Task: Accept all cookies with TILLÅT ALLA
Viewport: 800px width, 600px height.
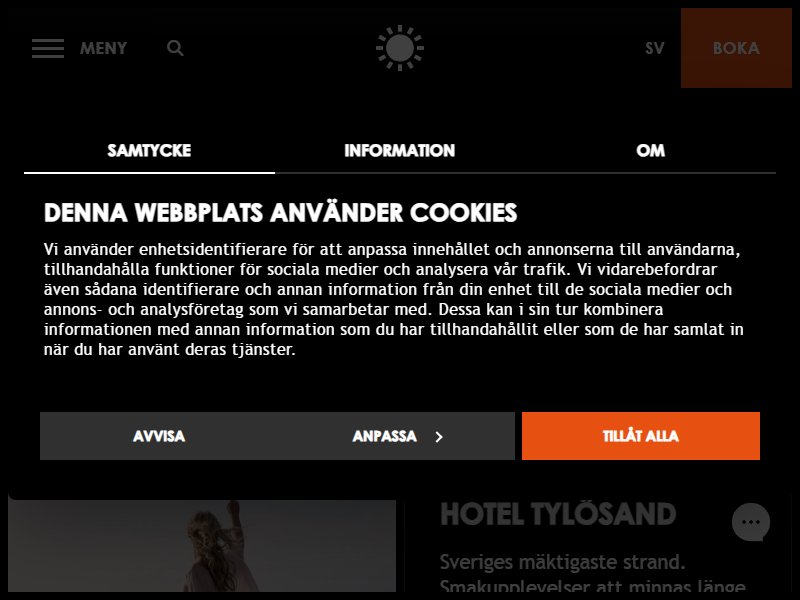Action: point(641,436)
